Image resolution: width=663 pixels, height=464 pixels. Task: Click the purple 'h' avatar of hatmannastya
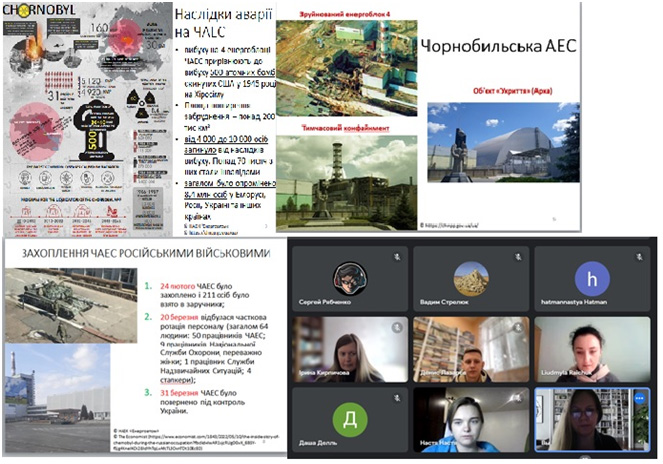[x=592, y=279]
